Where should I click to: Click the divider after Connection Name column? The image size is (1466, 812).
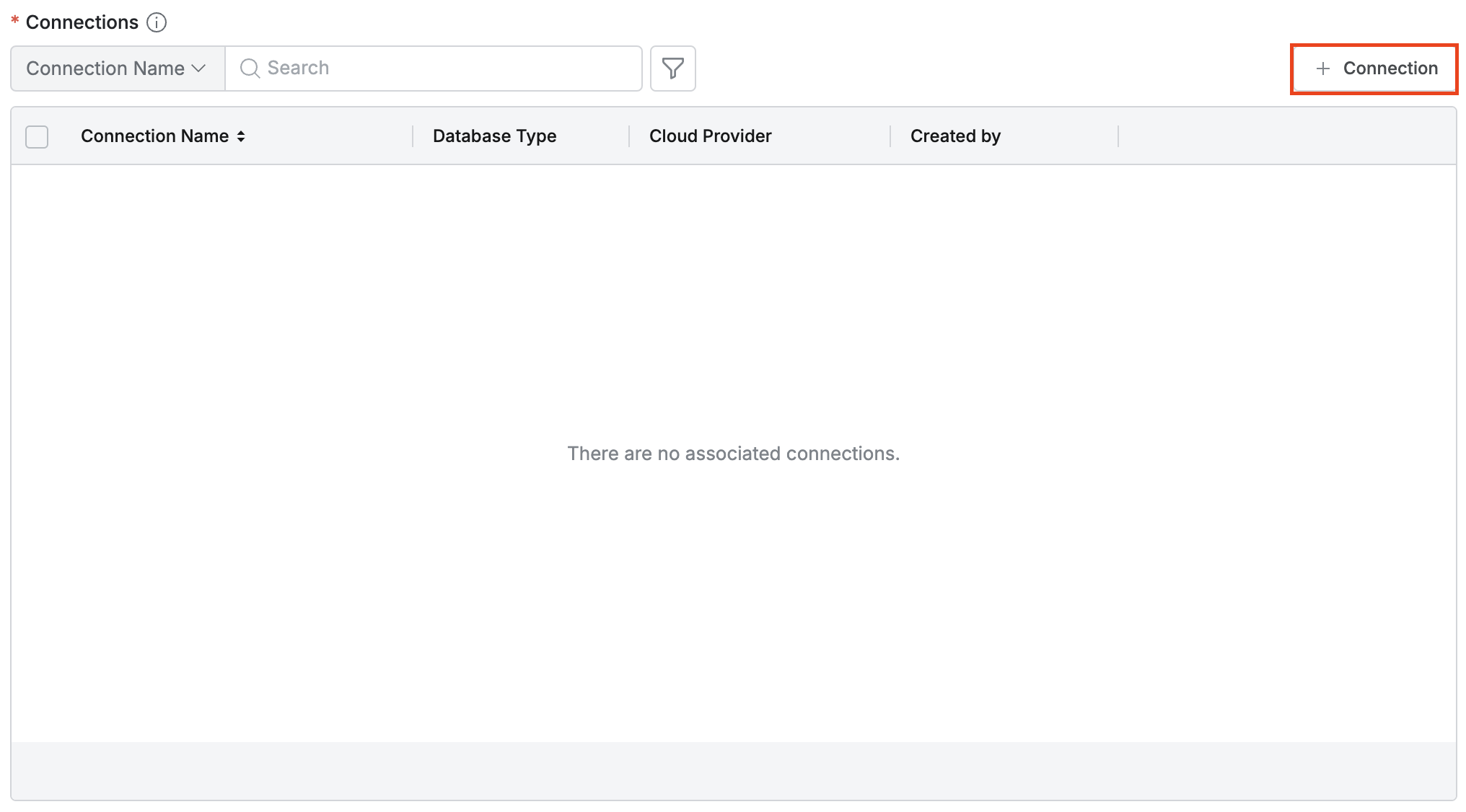[413, 136]
